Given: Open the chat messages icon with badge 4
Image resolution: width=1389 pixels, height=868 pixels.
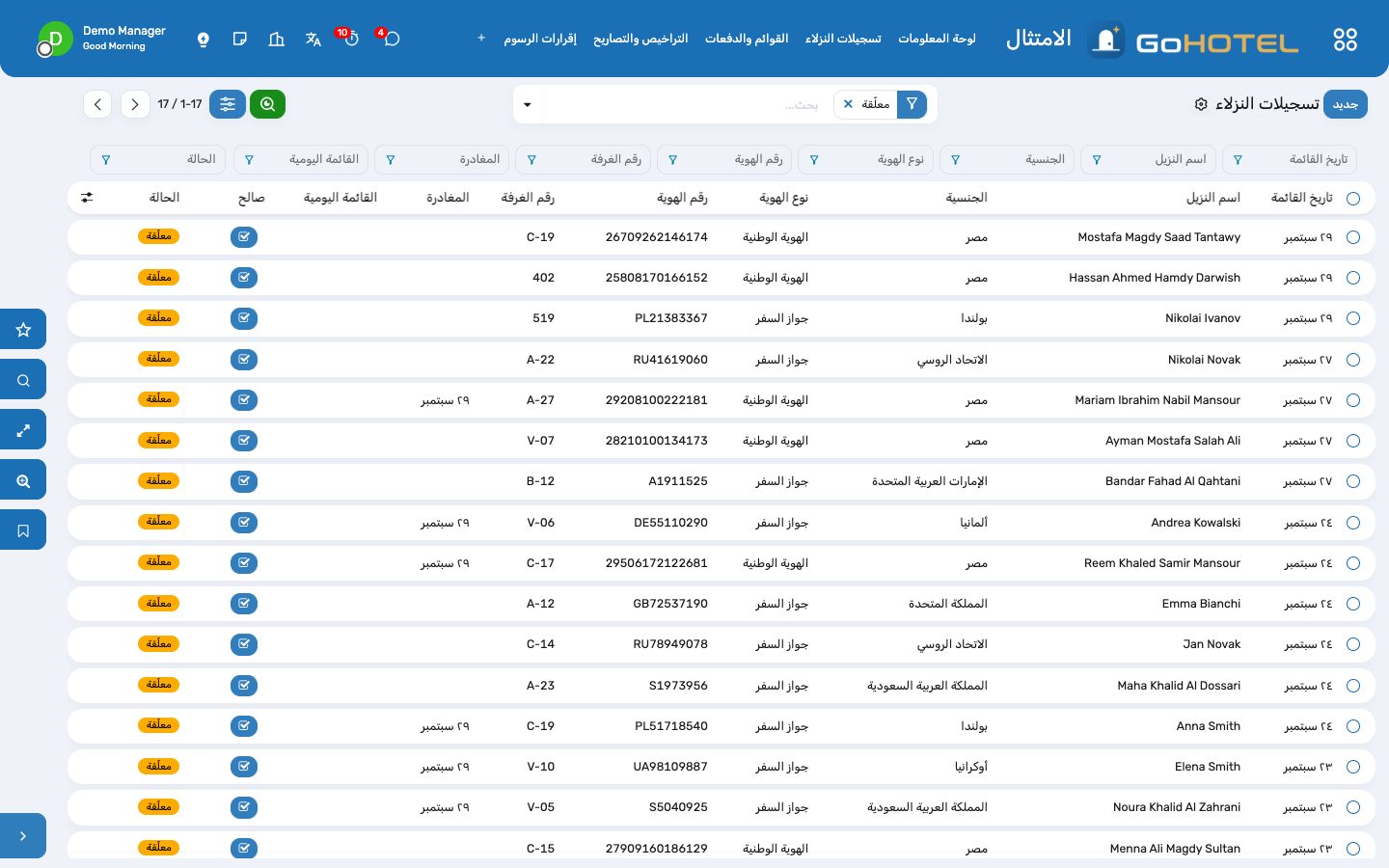Looking at the screenshot, I should click(x=392, y=39).
